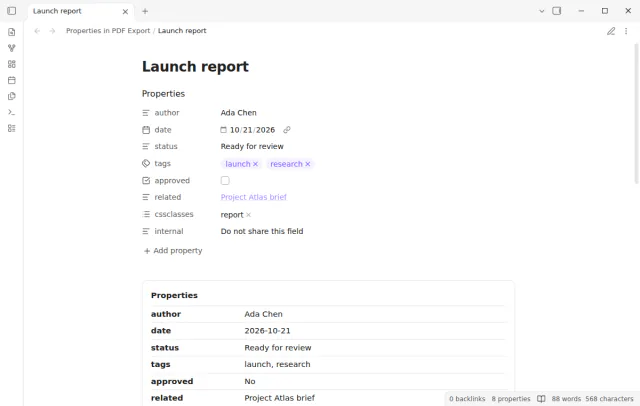This screenshot has width=640, height=406.
Task: Open the date link icon
Action: [287, 130]
